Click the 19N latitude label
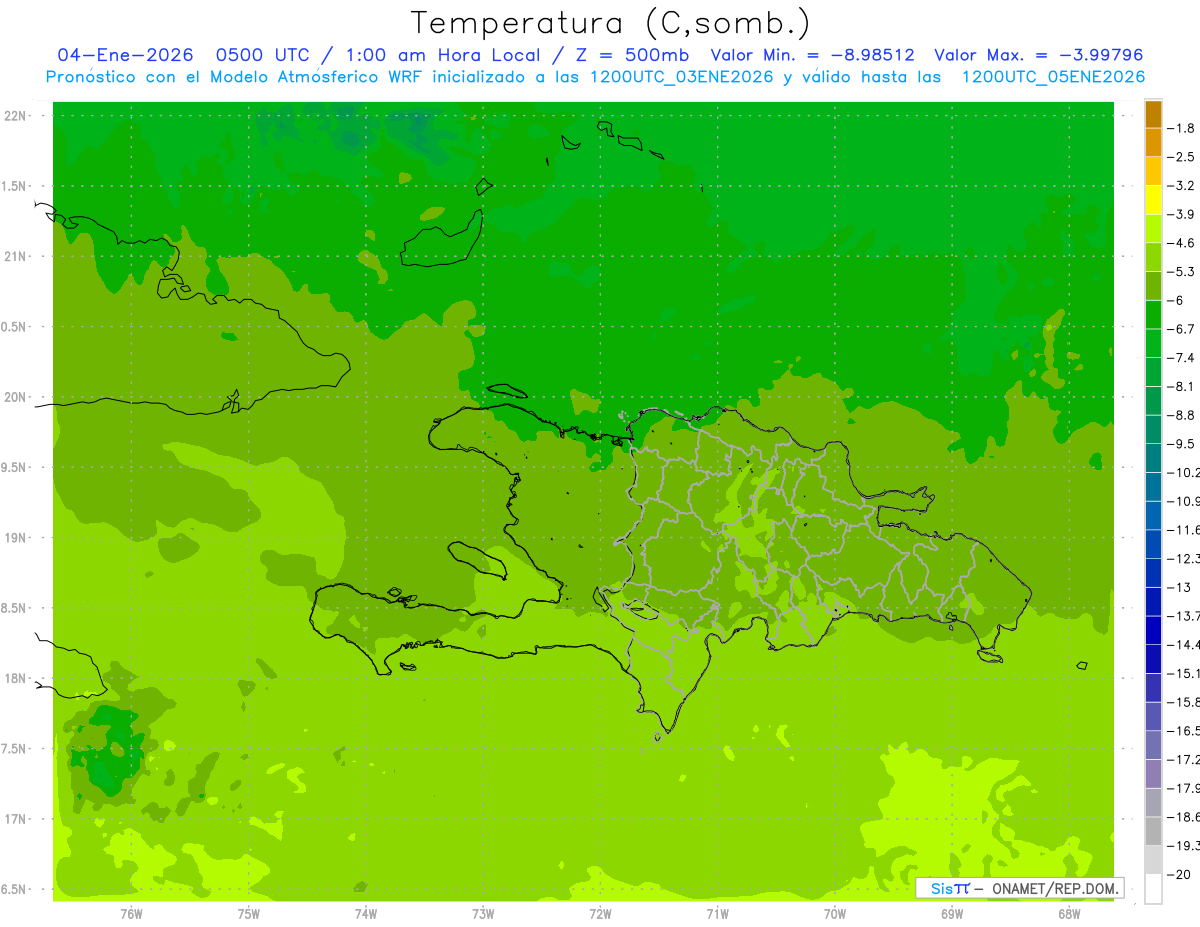This screenshot has width=1200, height=927. tap(16, 538)
